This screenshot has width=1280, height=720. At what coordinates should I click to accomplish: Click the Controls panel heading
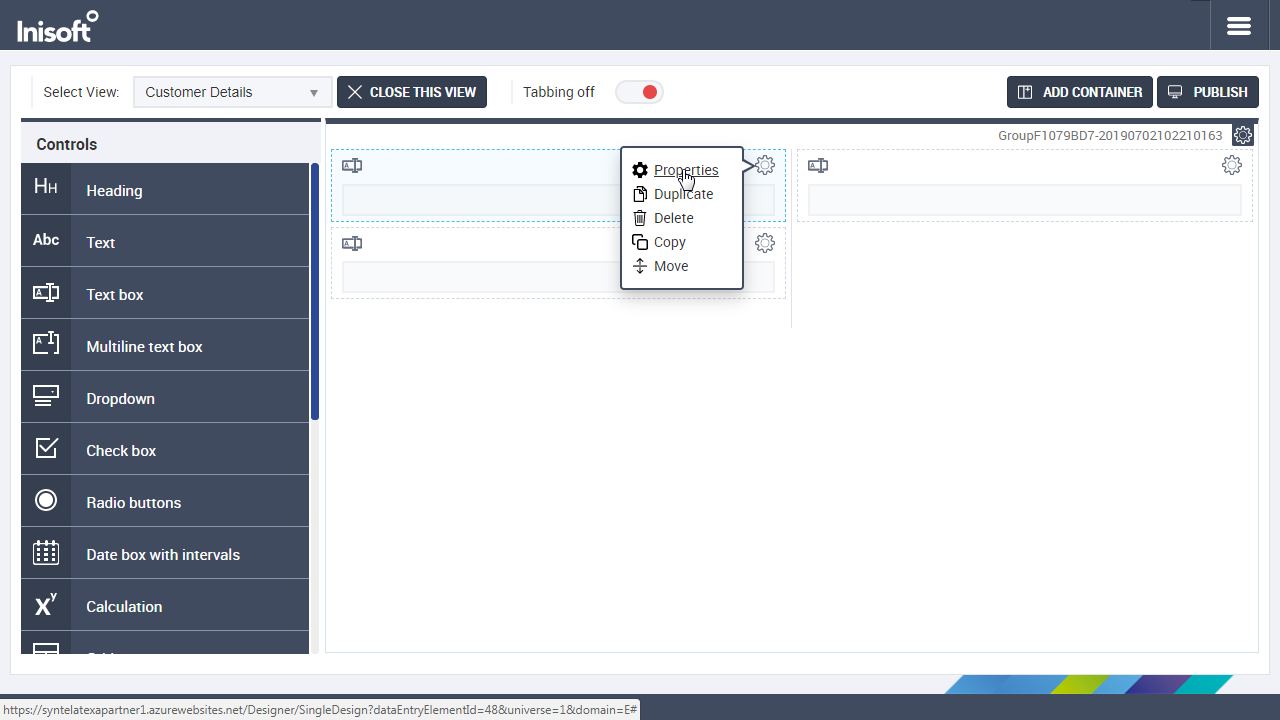tap(67, 144)
